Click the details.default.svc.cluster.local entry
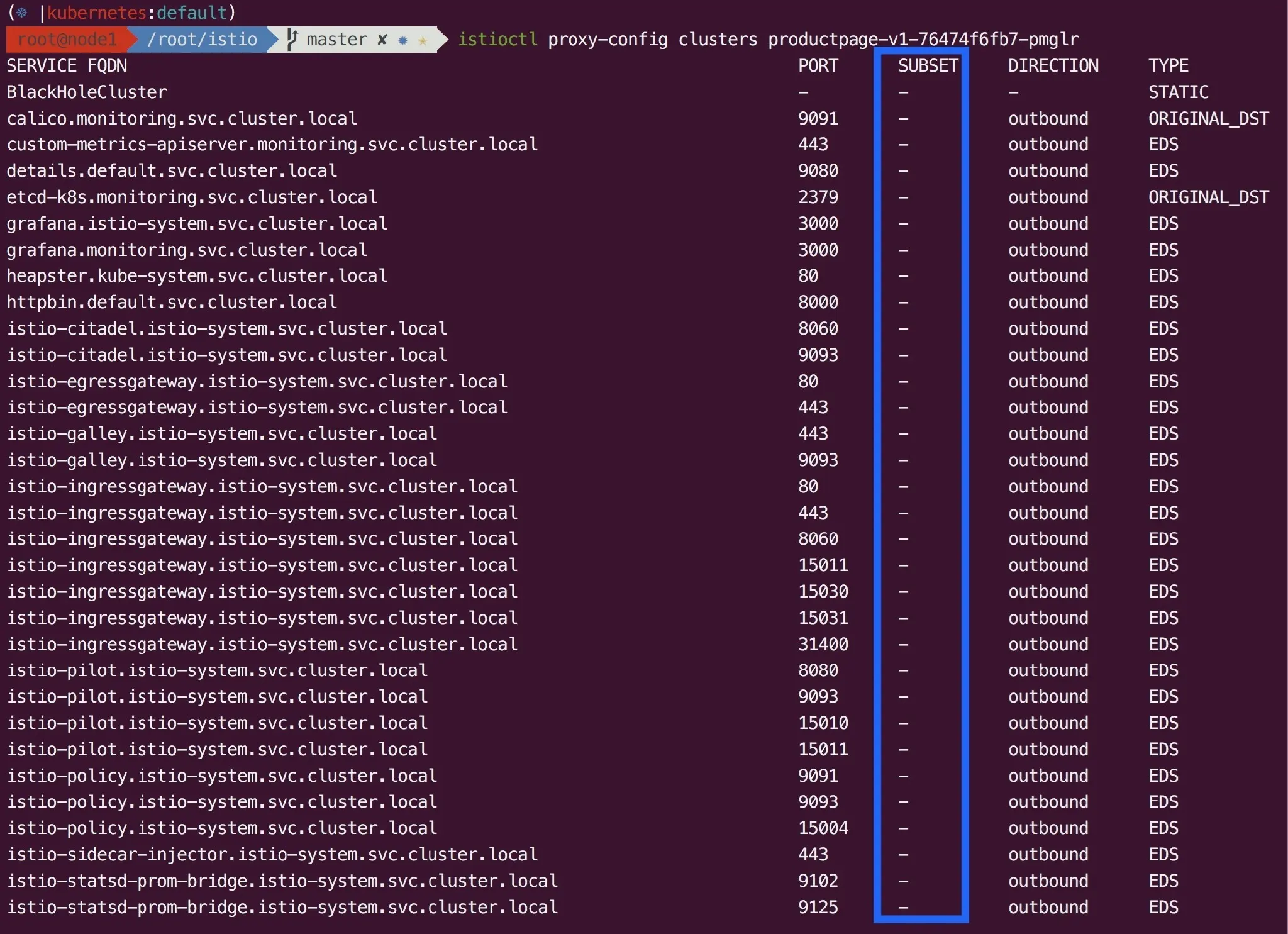Screen dimensions: 1288x934 (x=172, y=170)
